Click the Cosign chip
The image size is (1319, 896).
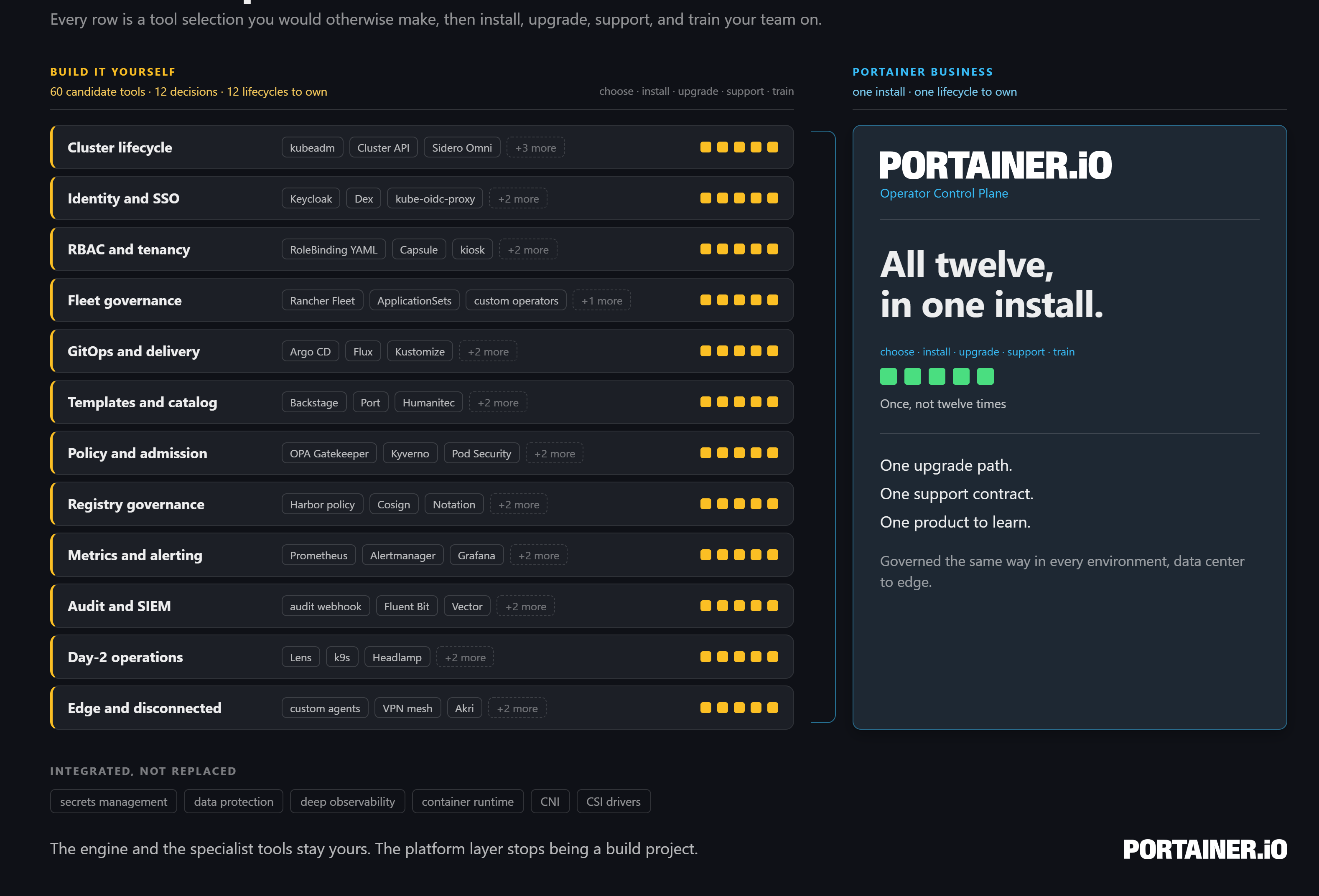tap(393, 504)
